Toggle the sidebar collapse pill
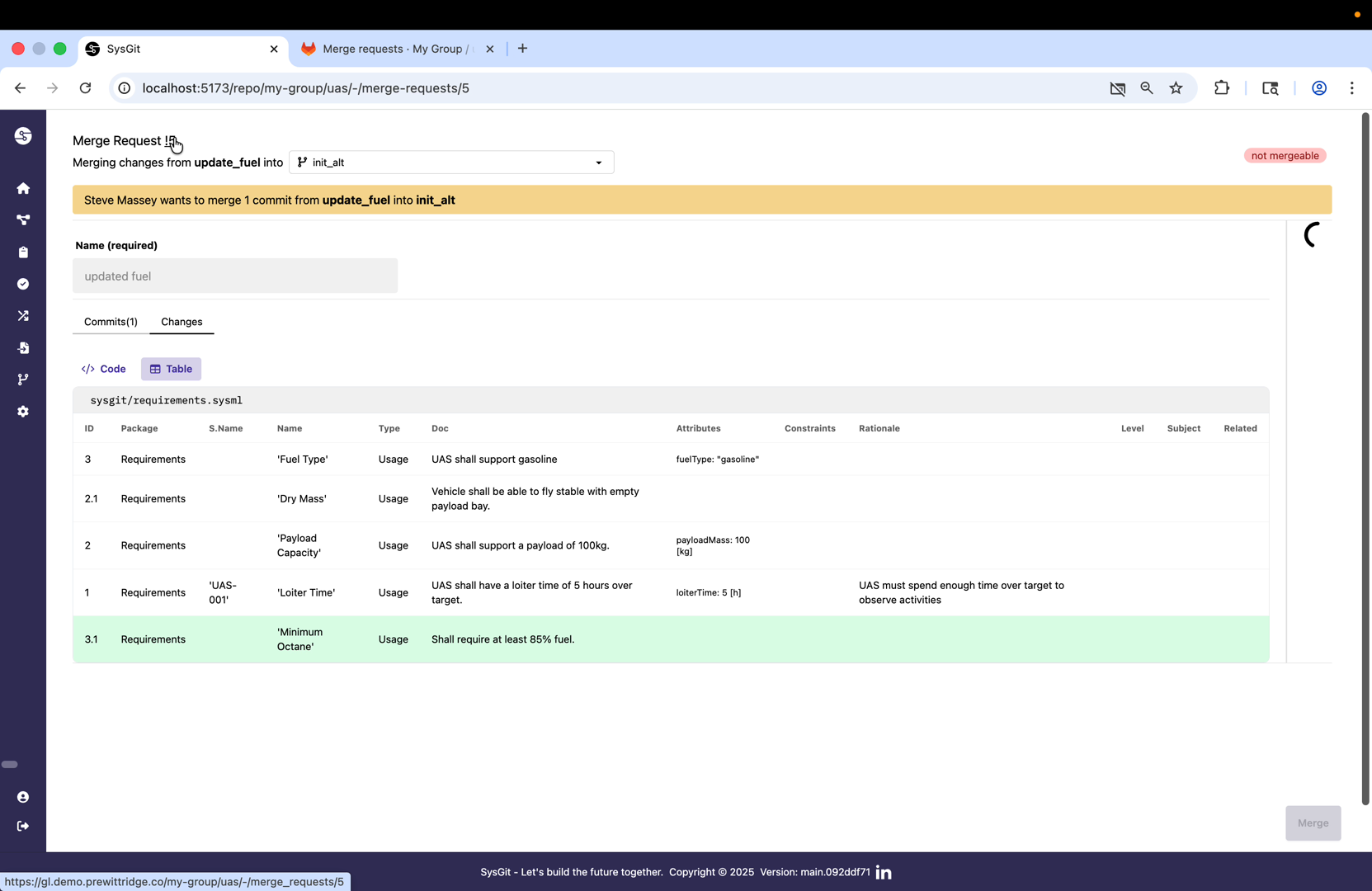Image resolution: width=1372 pixels, height=891 pixels. (x=11, y=765)
